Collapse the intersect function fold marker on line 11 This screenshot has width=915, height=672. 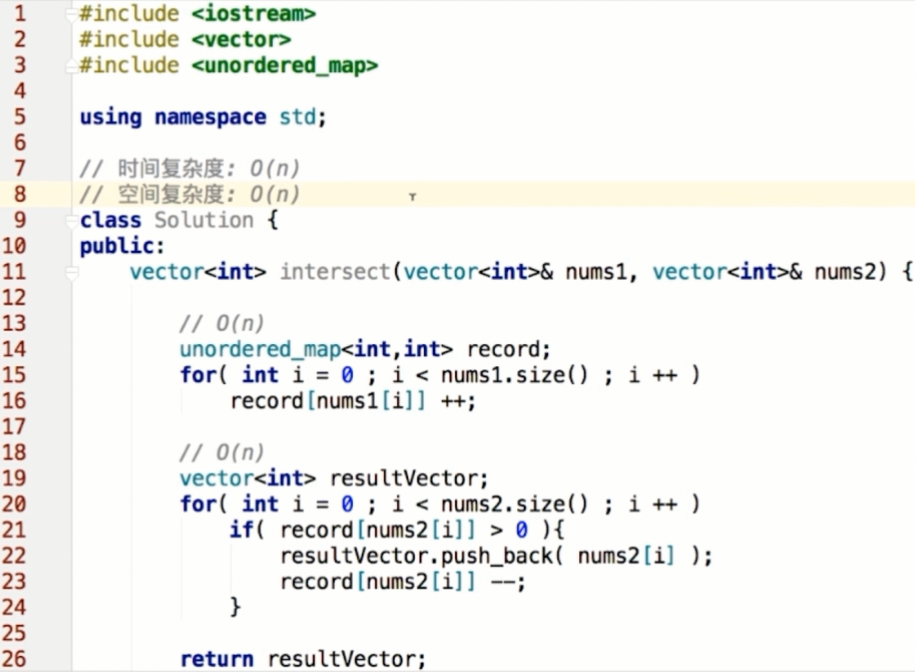(x=72, y=272)
